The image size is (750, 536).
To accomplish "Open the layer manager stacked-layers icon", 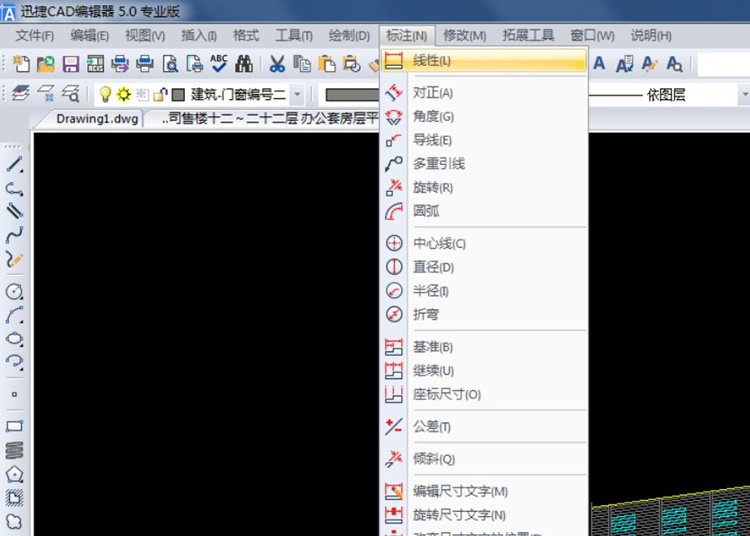I will pos(21,94).
